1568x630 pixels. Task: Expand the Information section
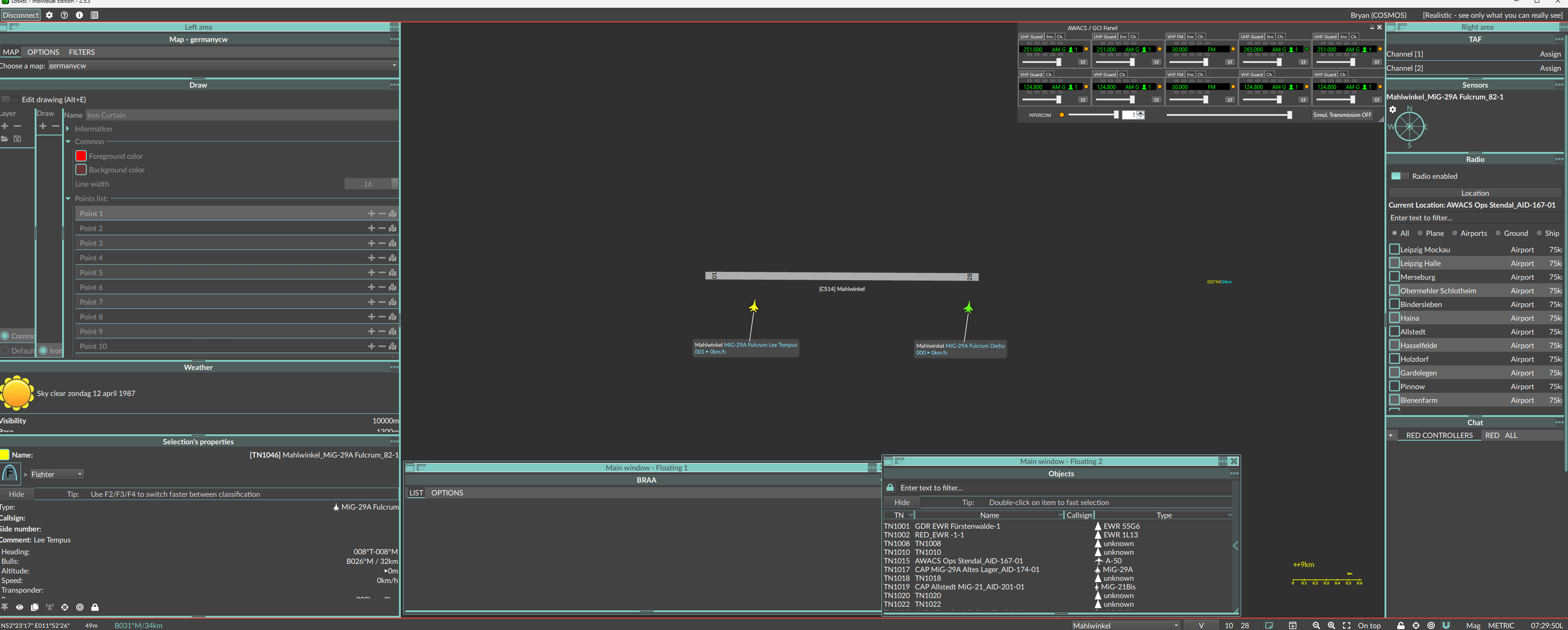coord(68,129)
